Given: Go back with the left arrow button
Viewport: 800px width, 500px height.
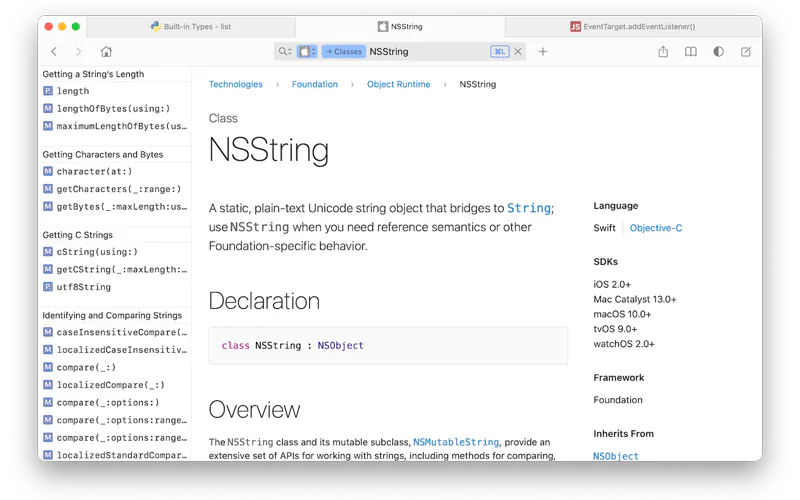Looking at the screenshot, I should point(54,52).
